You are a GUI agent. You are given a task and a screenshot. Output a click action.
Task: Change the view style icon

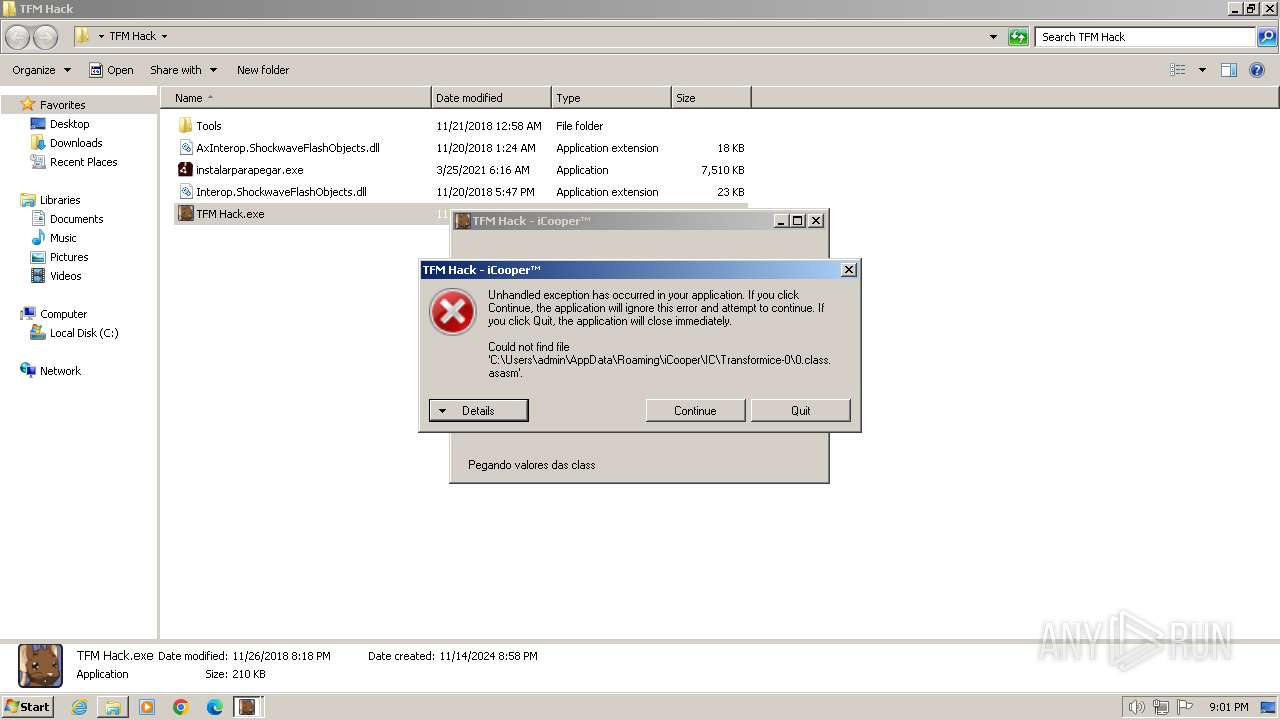pos(1178,70)
